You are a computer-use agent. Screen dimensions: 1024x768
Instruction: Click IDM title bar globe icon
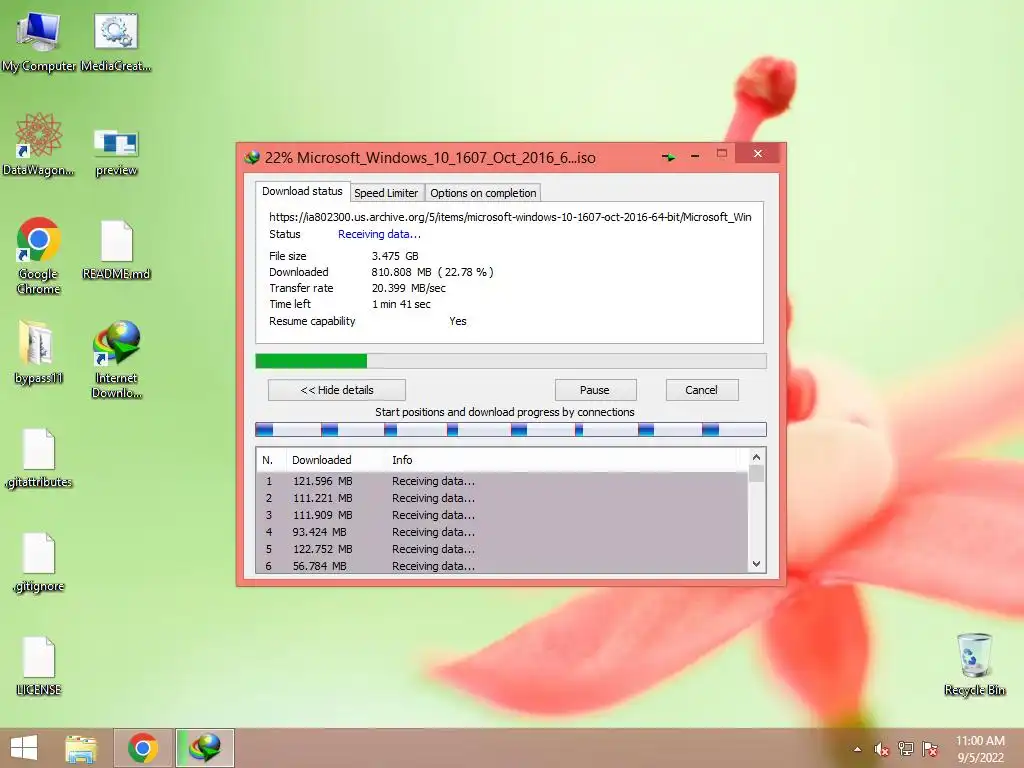252,157
